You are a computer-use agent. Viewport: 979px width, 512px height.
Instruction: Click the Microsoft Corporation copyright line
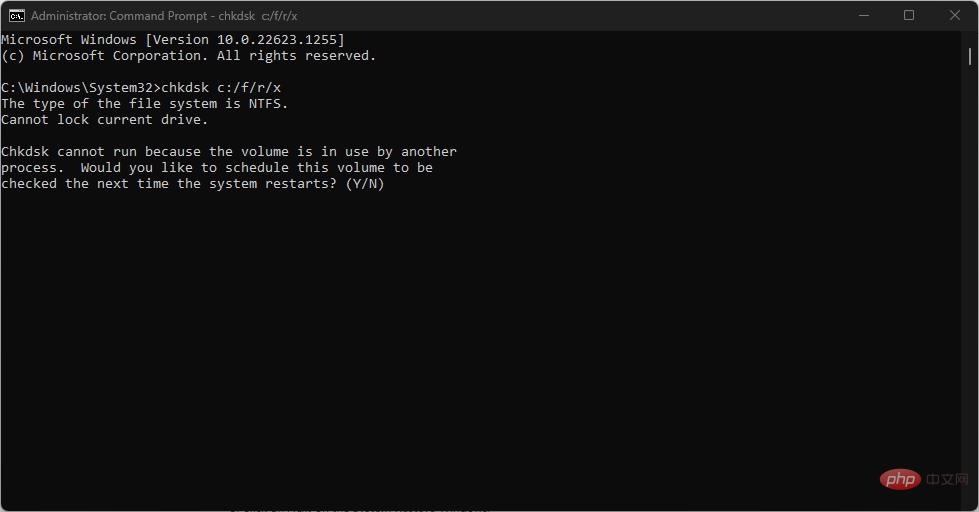coord(189,56)
